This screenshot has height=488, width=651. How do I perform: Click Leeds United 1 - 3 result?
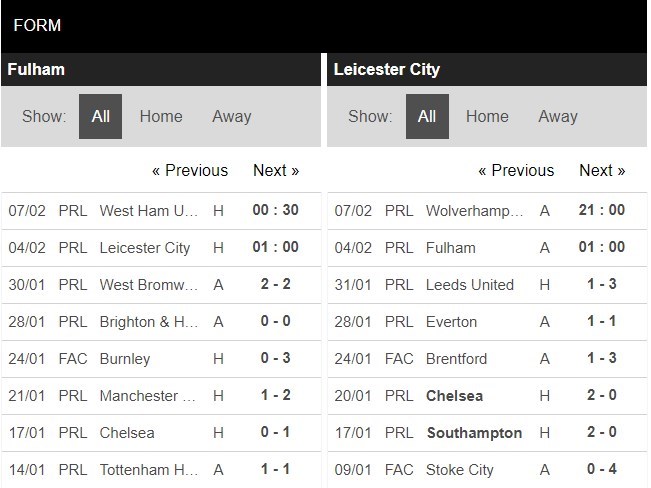coord(602,285)
